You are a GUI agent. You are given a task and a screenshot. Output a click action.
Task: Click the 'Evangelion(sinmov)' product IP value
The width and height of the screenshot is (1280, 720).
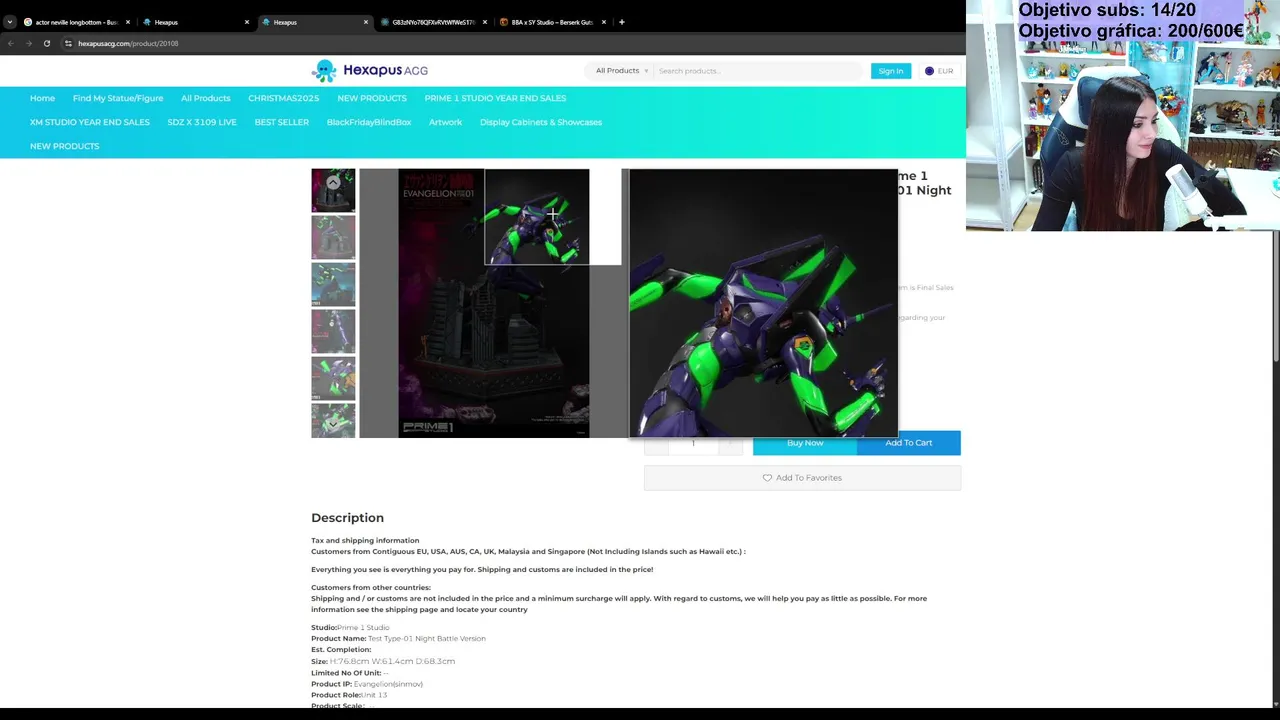[x=388, y=684]
